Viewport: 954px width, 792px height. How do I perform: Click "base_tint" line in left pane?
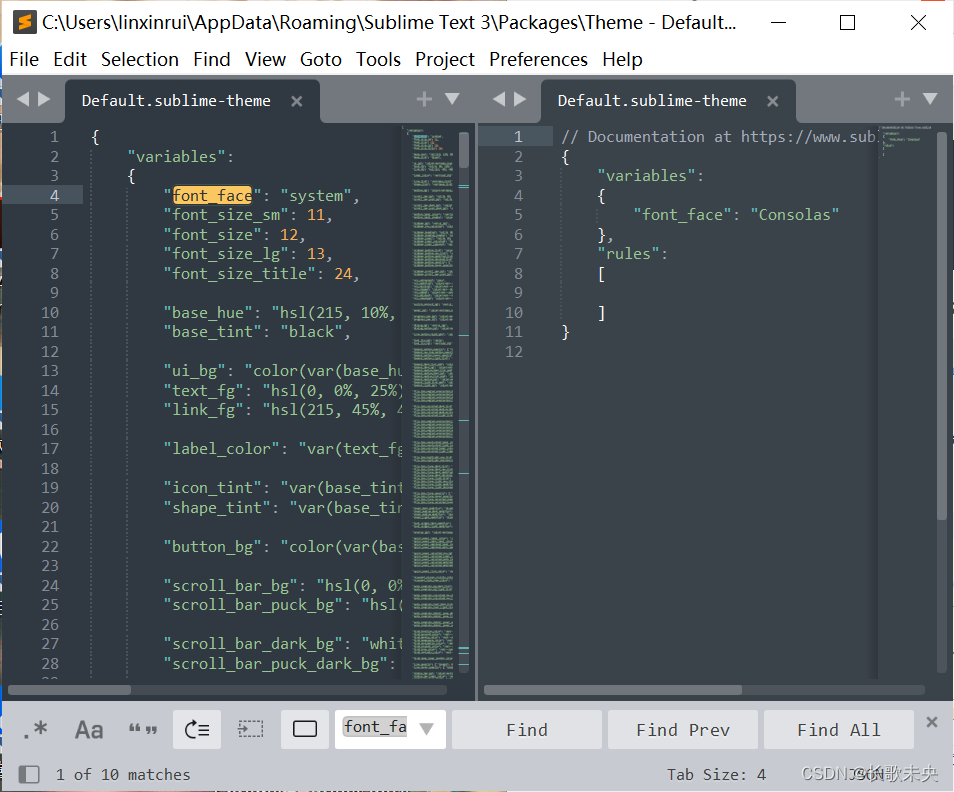pyautogui.click(x=257, y=332)
